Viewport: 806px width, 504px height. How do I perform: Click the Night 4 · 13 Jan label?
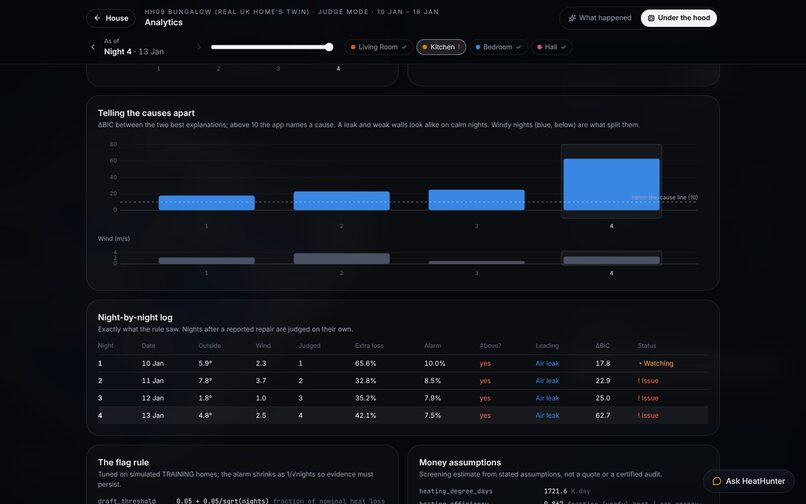point(134,51)
